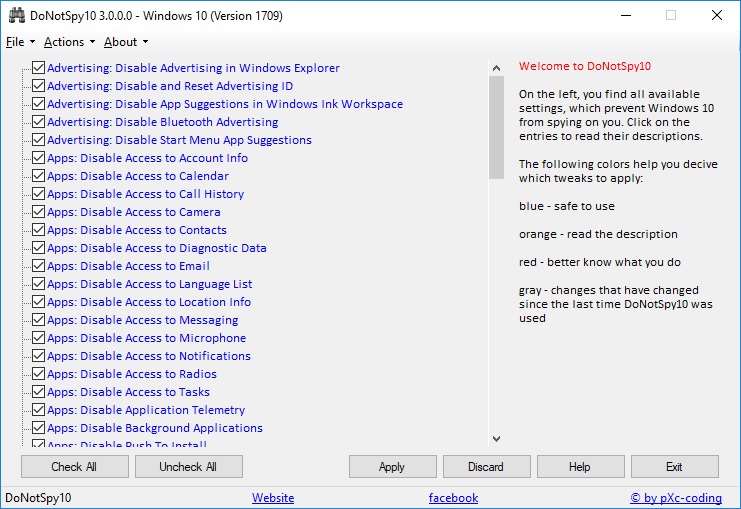The image size is (741, 509).
Task: Open the File menu
Action: click(20, 42)
